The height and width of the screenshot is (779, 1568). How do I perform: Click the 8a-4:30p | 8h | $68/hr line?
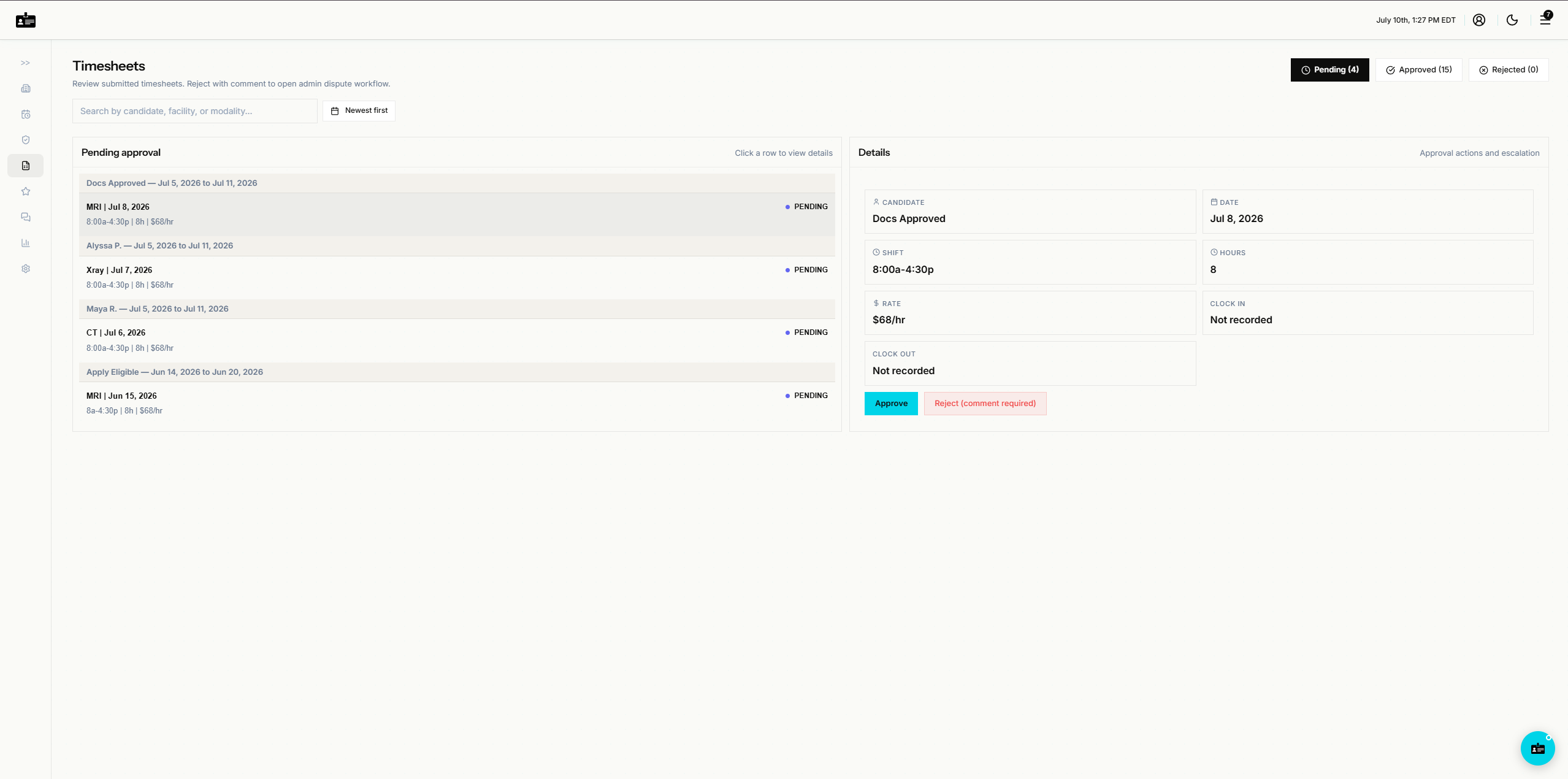124,411
